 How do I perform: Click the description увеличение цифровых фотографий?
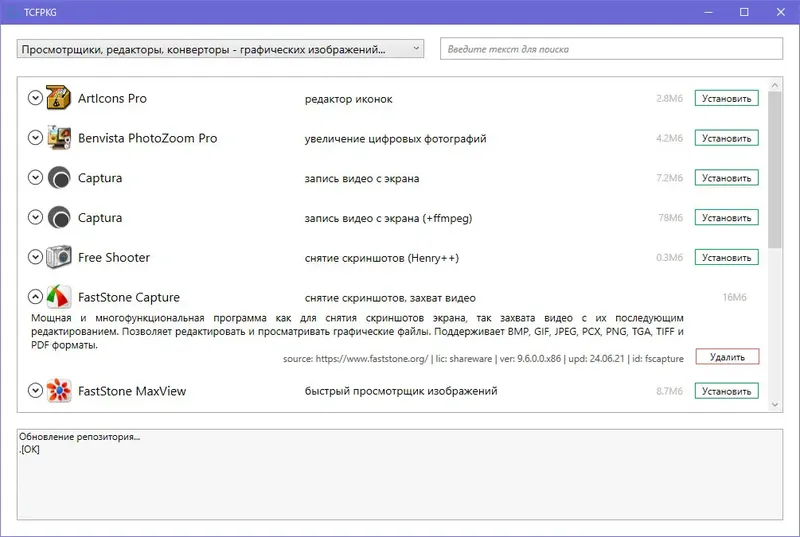point(395,139)
